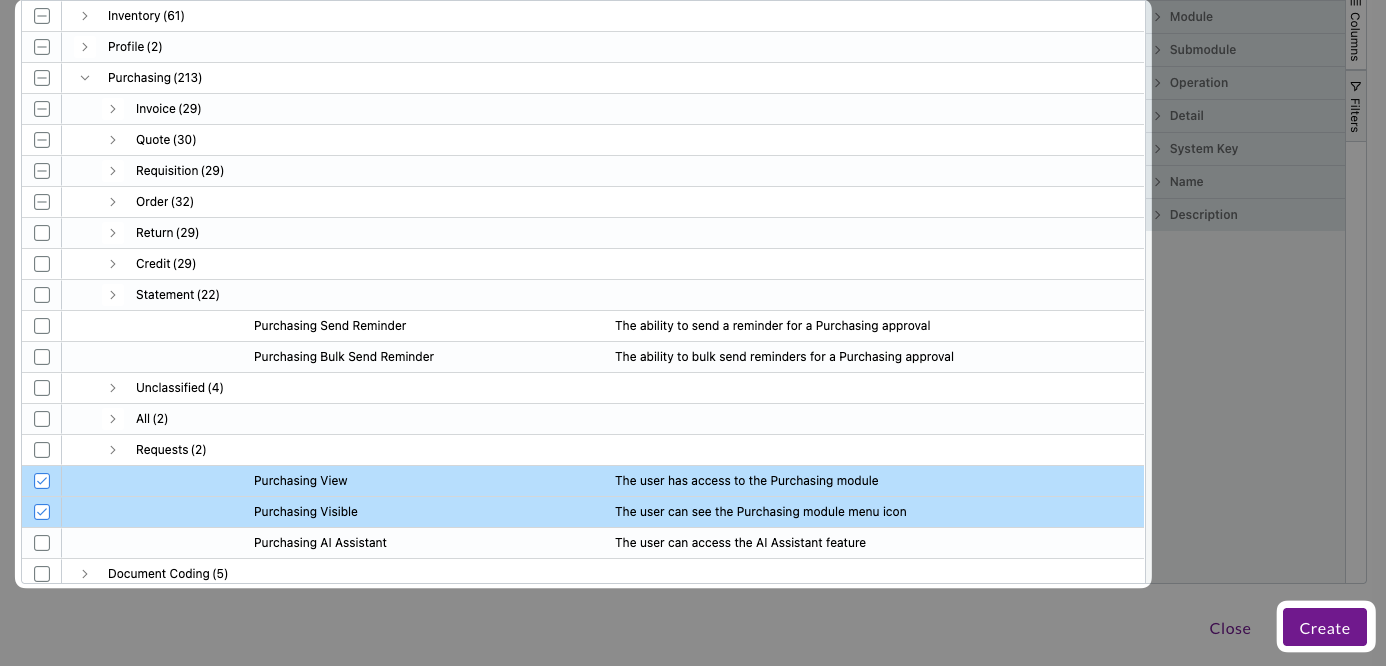
Task: Toggle the Profile (2) checkbox
Action: tap(42, 47)
